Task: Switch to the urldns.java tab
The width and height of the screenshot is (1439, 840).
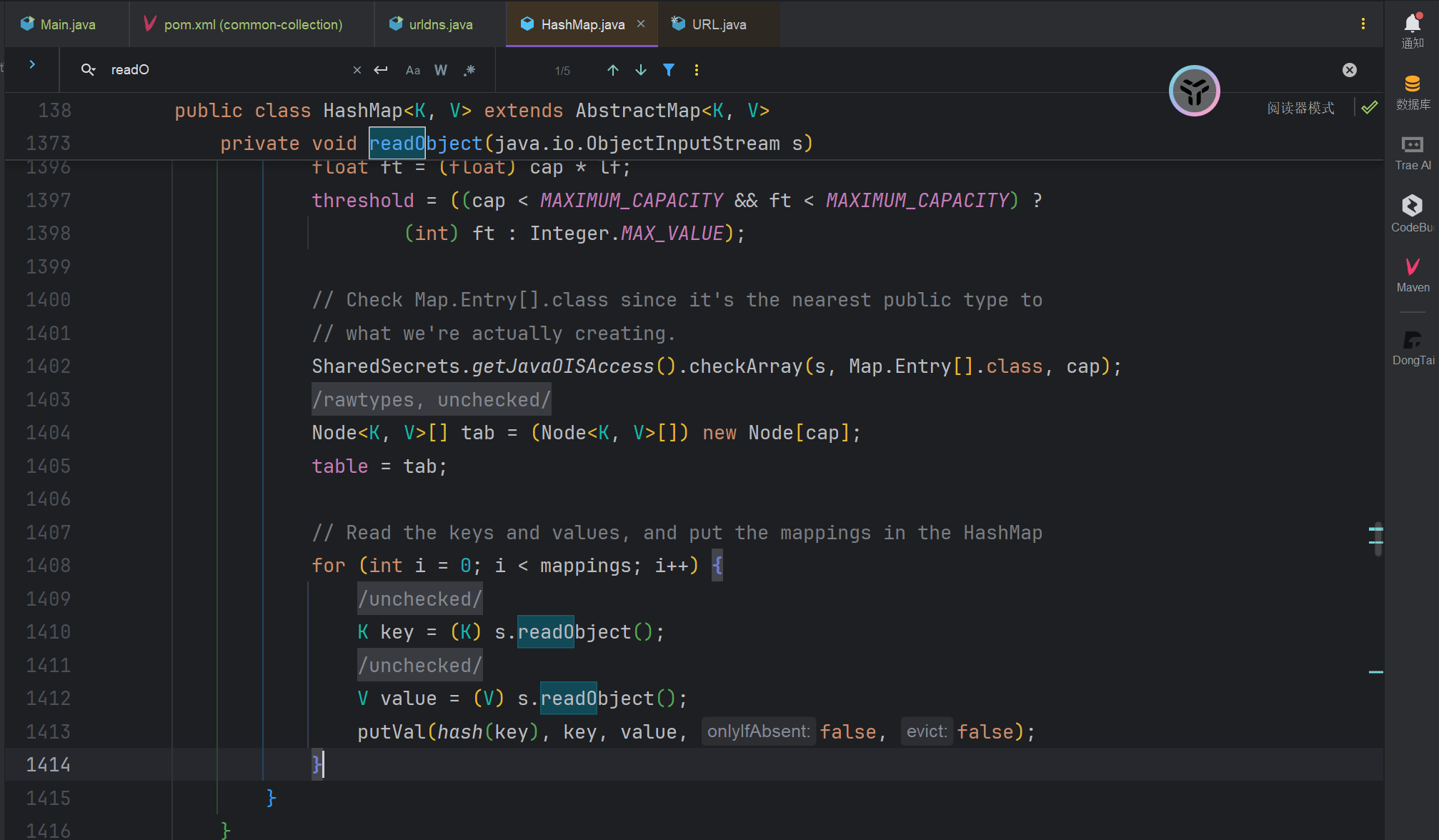Action: (440, 24)
